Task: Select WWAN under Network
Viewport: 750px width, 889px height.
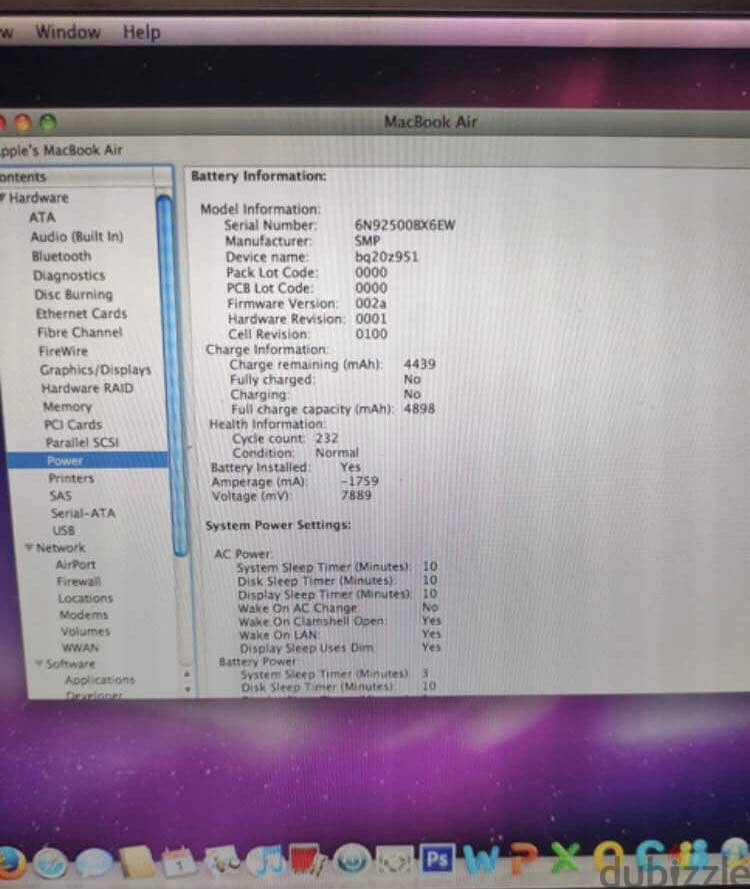Action: coord(80,647)
